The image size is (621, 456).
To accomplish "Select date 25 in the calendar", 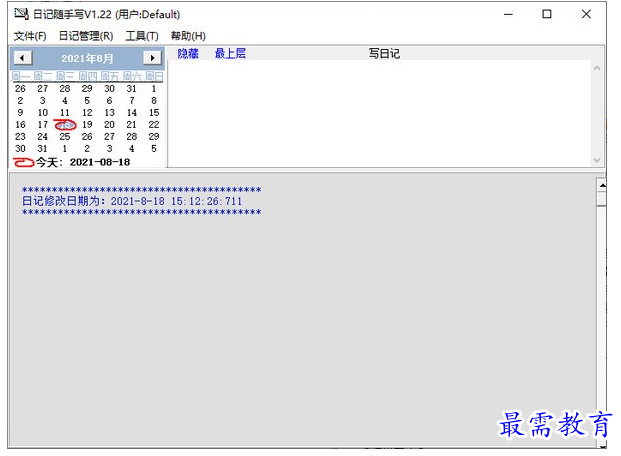I will coord(65,137).
